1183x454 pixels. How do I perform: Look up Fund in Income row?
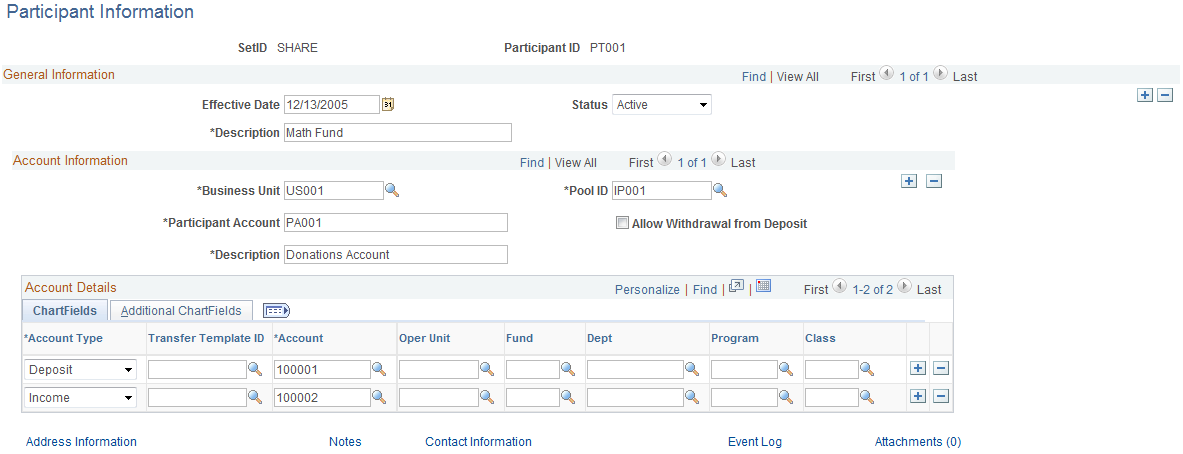tap(567, 398)
